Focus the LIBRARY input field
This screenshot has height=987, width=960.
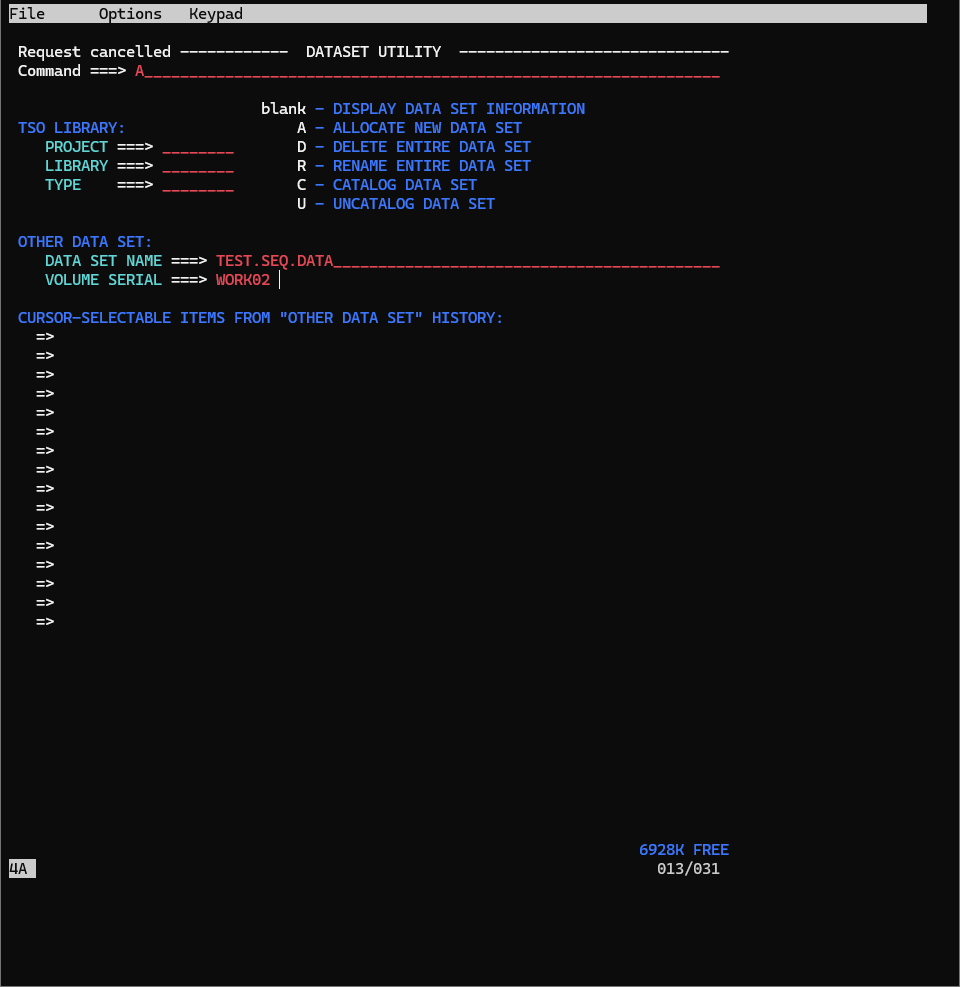point(198,166)
